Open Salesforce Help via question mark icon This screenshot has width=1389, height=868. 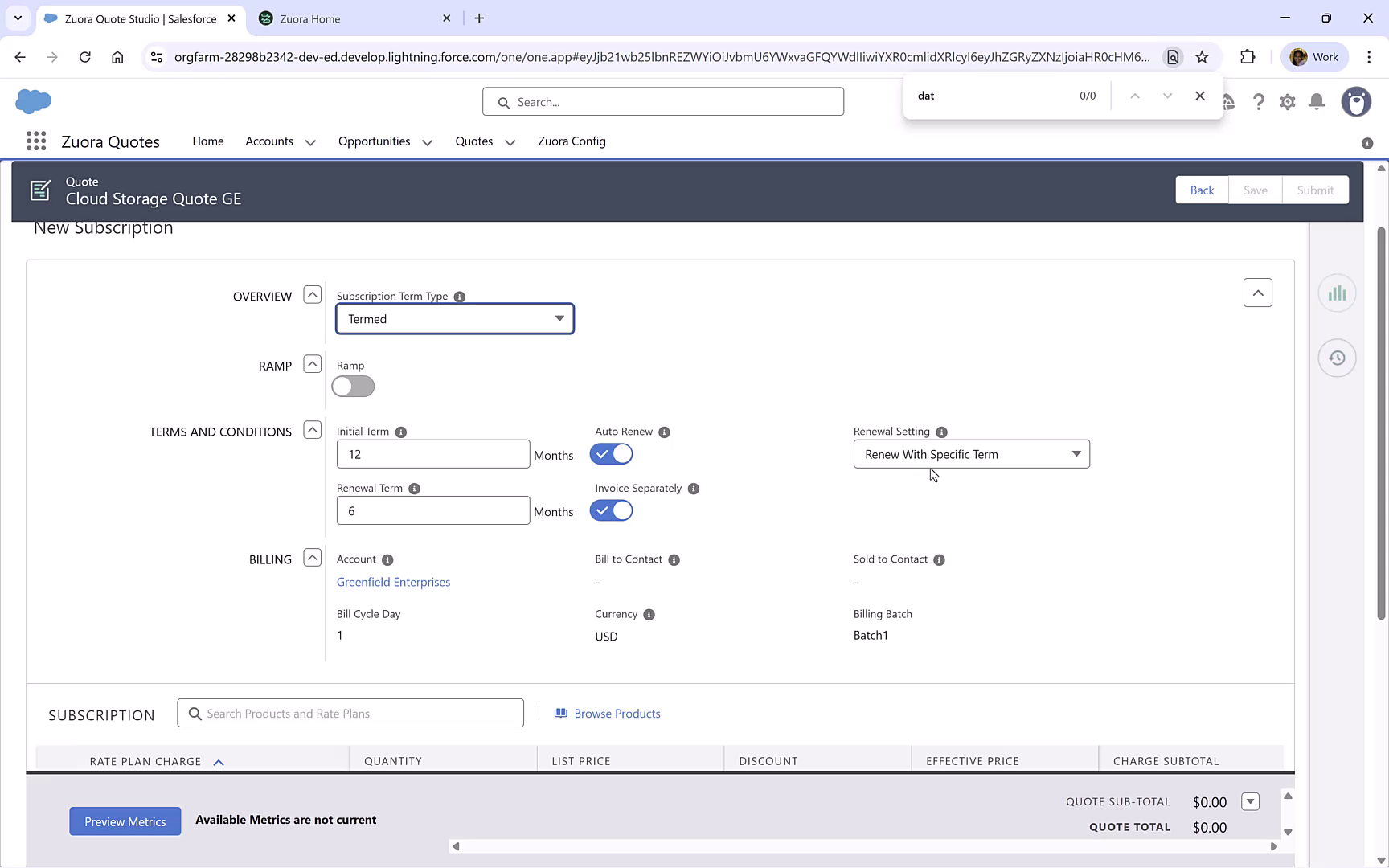1259,101
